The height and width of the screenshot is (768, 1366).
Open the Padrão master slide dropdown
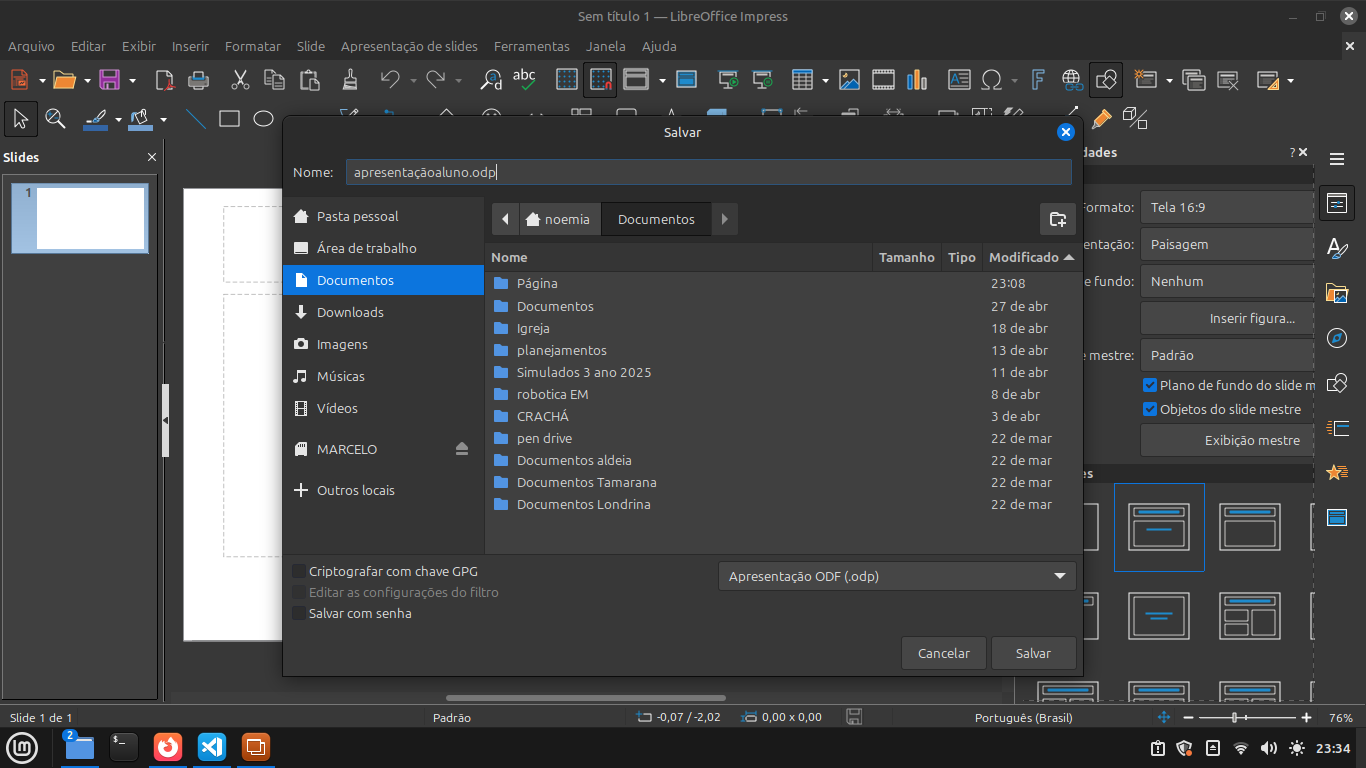(1227, 355)
